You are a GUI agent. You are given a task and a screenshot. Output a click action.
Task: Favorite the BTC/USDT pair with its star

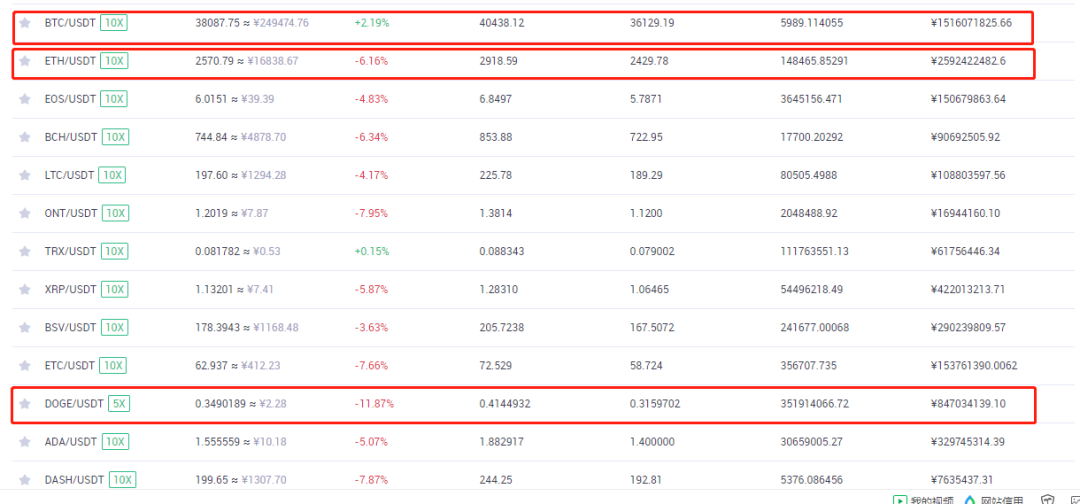coord(25,23)
